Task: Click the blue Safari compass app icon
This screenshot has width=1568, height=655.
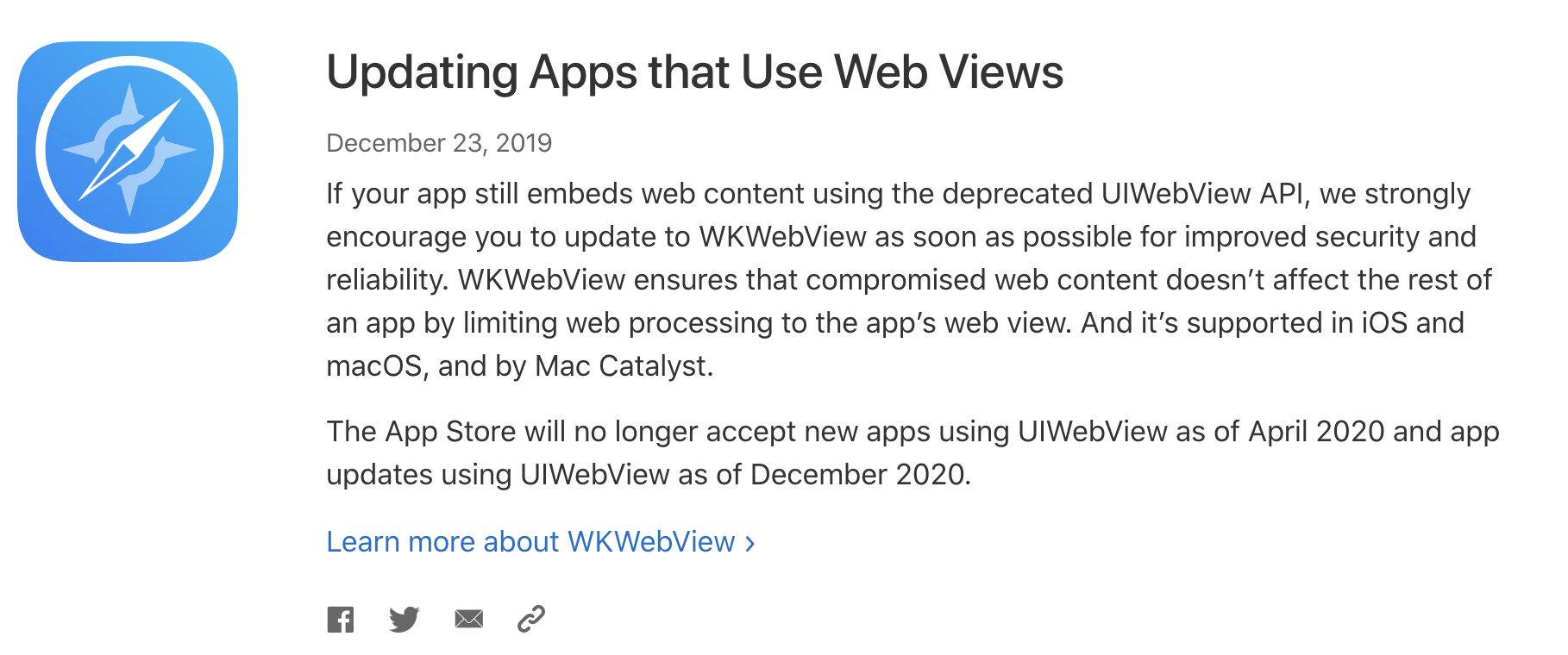Action: click(x=128, y=152)
